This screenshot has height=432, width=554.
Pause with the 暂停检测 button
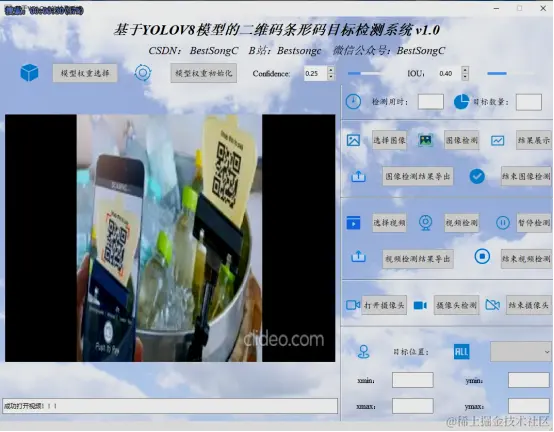point(534,223)
